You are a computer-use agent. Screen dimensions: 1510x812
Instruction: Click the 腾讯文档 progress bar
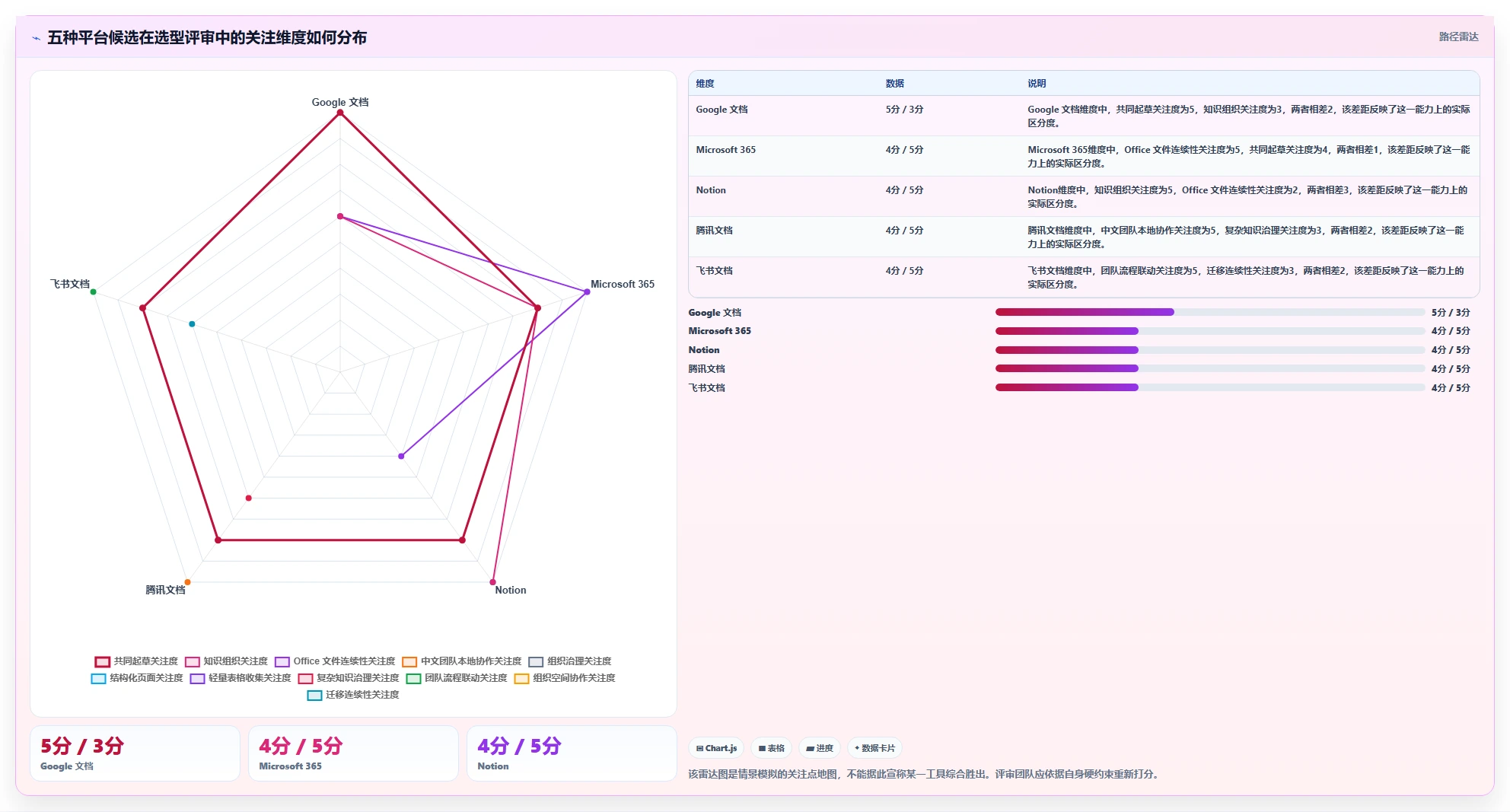click(1210, 368)
